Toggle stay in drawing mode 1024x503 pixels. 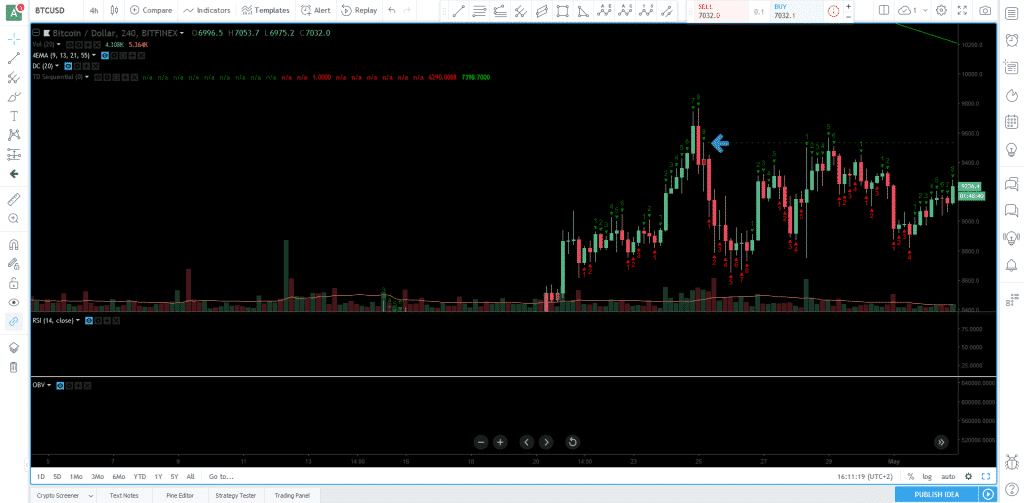(14, 264)
